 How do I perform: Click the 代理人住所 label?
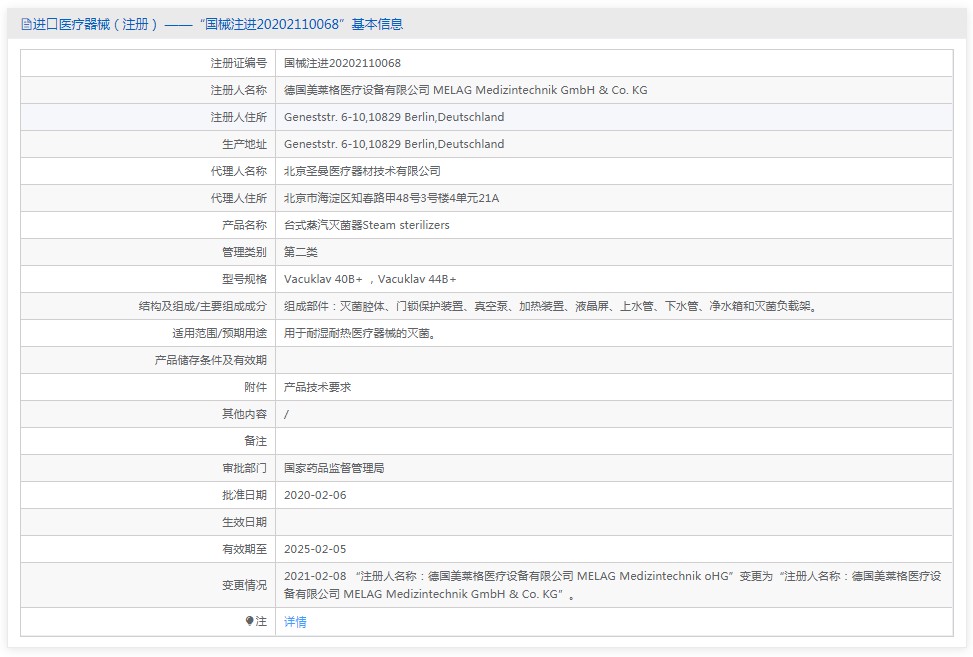pyautogui.click(x=239, y=198)
